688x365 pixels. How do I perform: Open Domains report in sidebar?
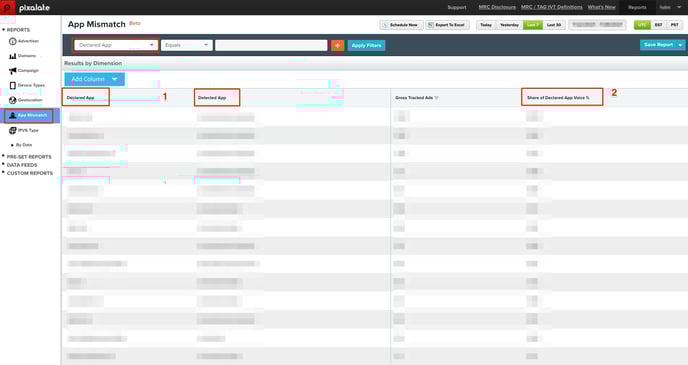click(x=27, y=56)
